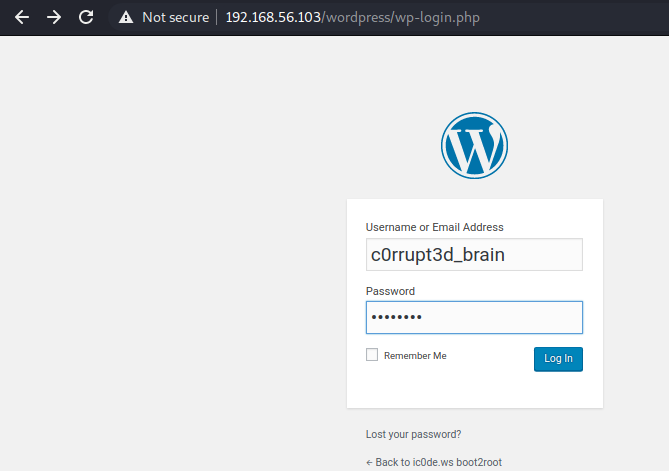Click the 192.168.56.103 host in address bar

tap(270, 17)
